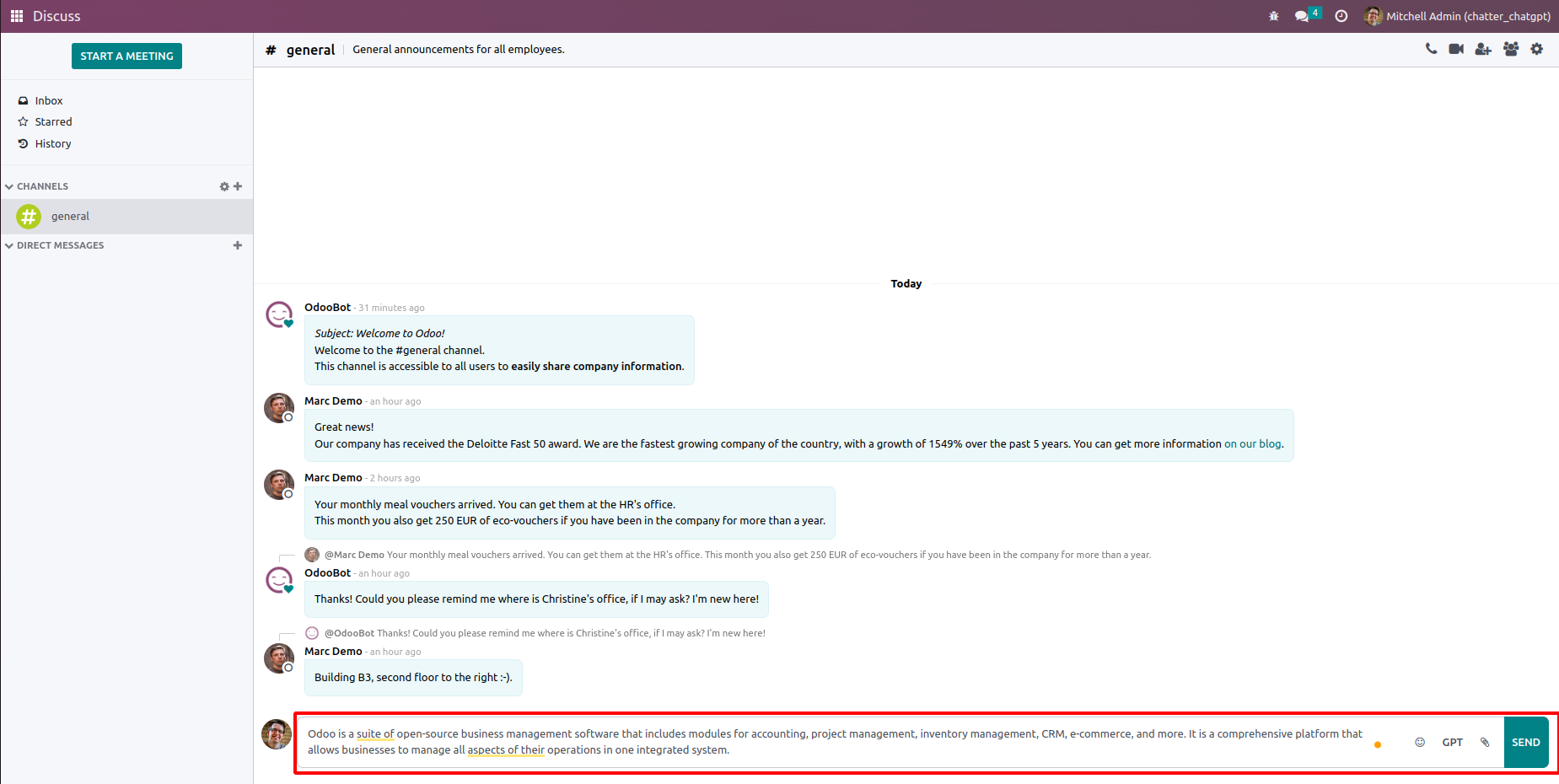Screen dimensions: 1559x784
Task: Click '2 hours ago' timestamp
Action: tap(395, 479)
